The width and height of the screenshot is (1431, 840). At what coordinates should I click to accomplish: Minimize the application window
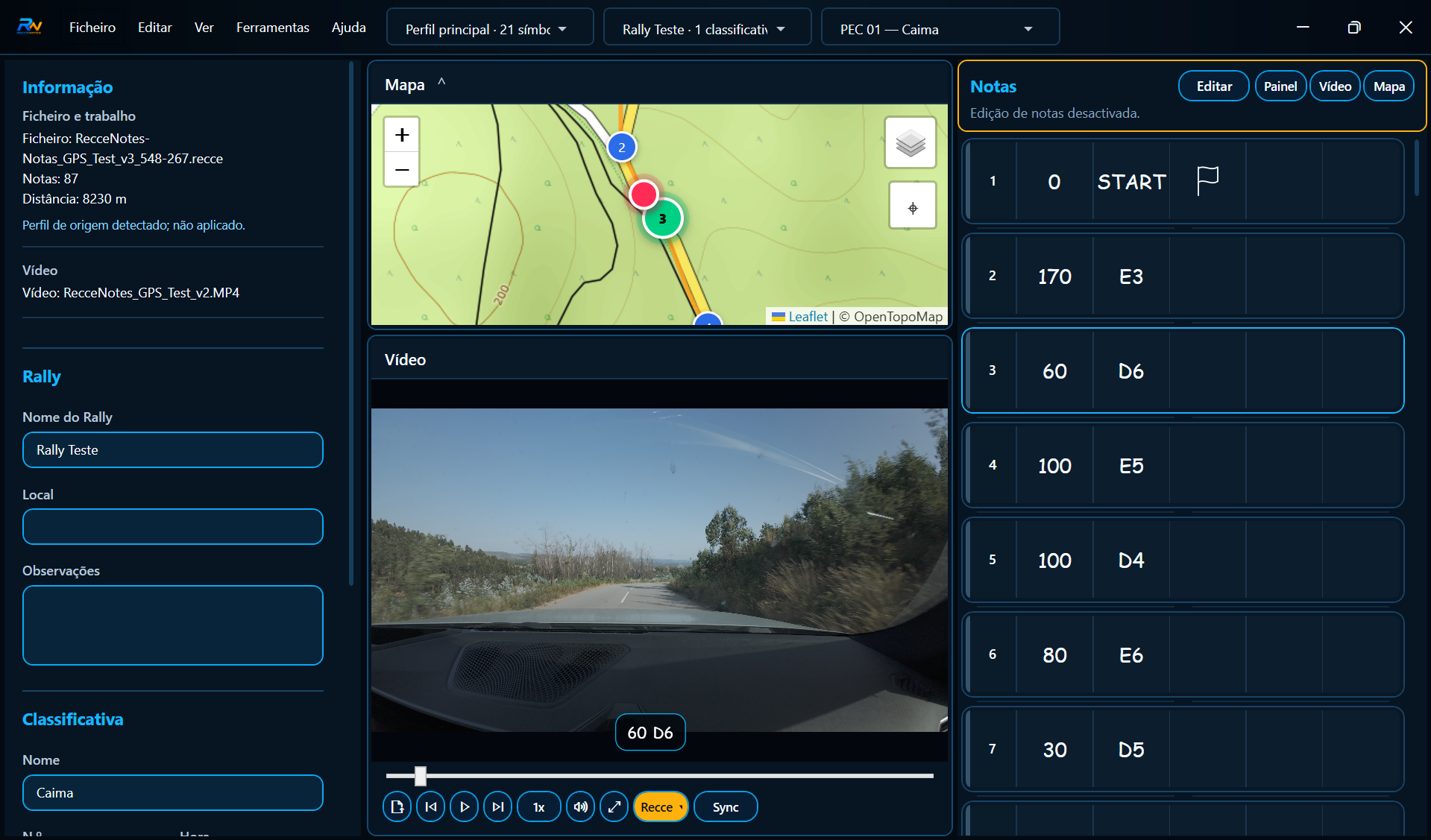pyautogui.click(x=1303, y=28)
